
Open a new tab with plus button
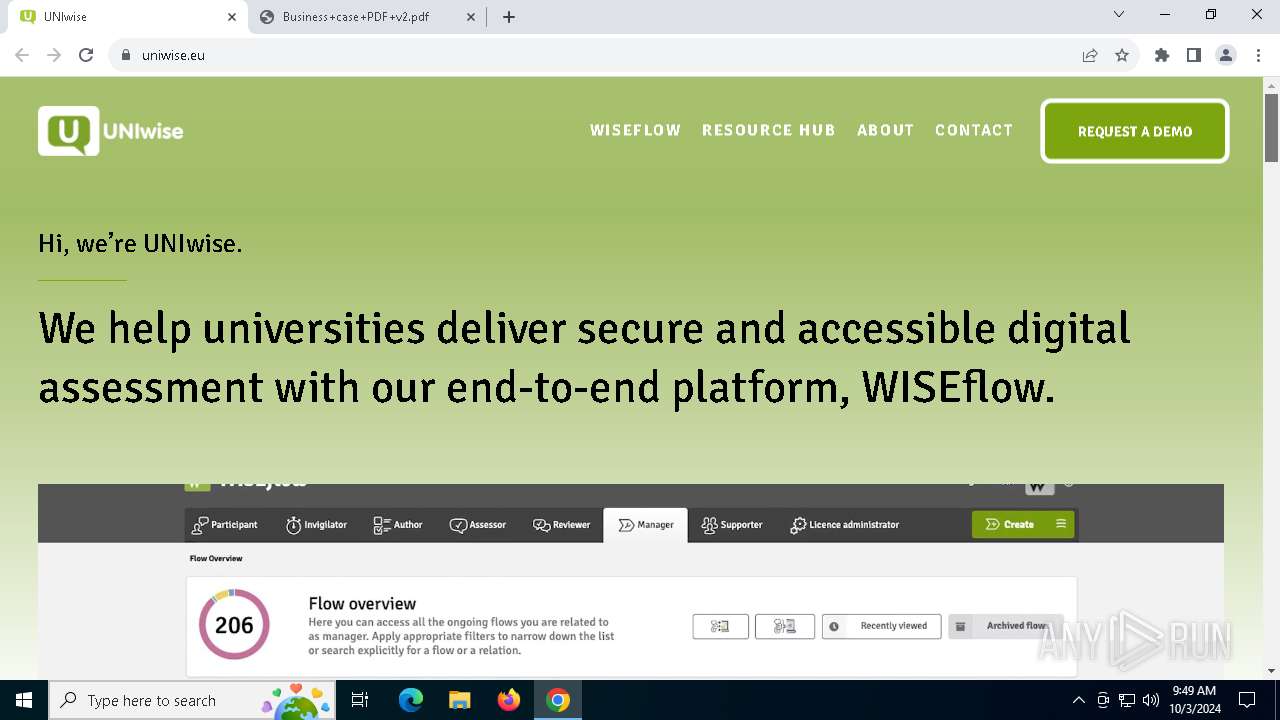click(509, 16)
